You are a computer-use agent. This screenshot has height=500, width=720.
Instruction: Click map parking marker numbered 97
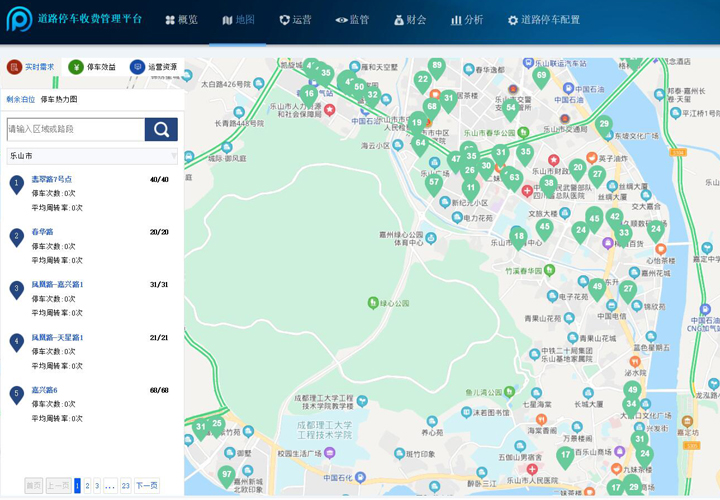[x=227, y=476]
